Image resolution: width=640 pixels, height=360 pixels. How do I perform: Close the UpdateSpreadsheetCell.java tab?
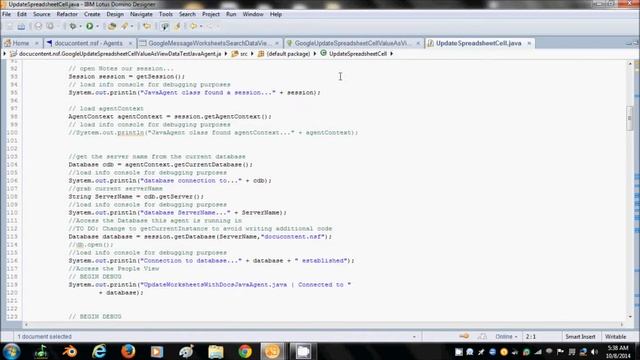[529, 43]
